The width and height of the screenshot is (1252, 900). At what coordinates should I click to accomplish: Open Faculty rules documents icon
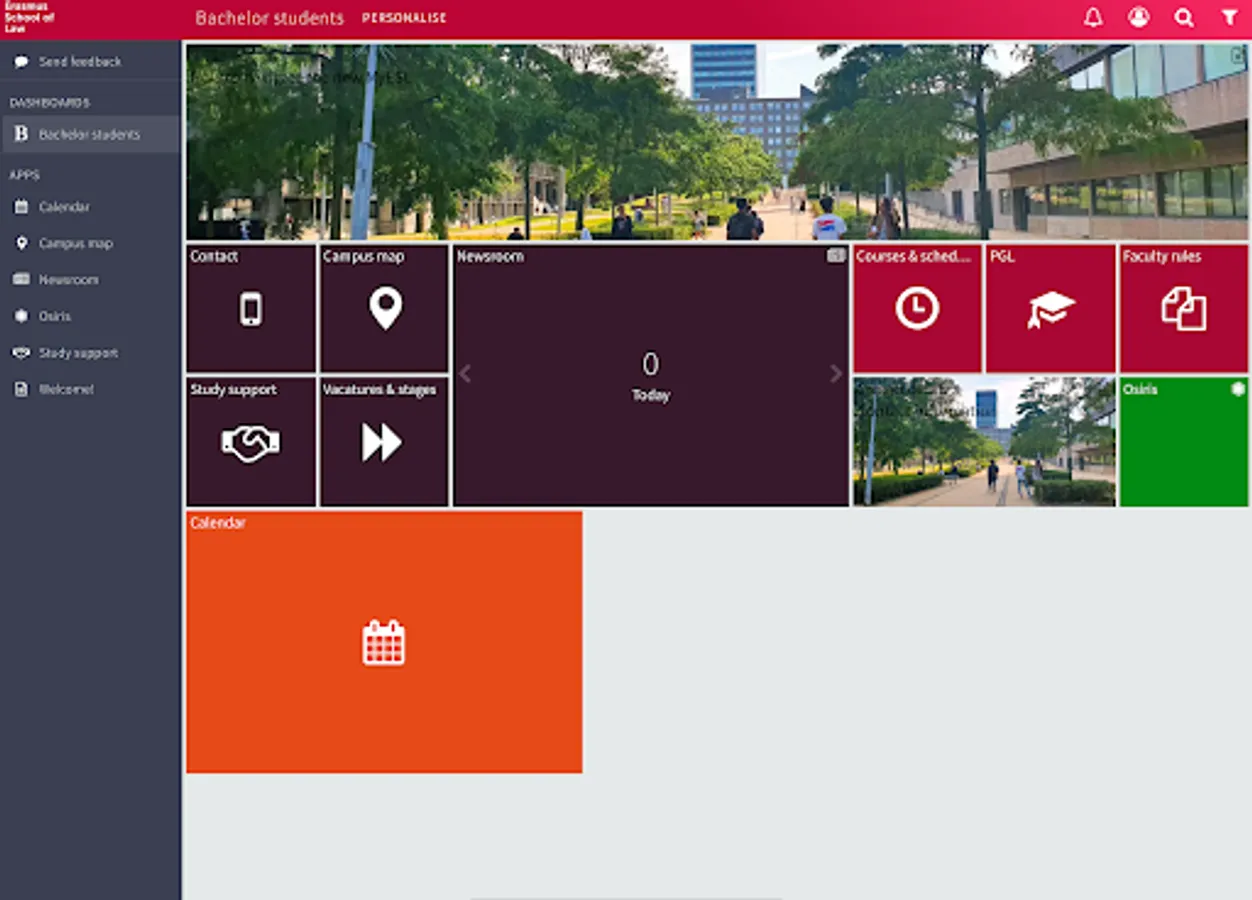pos(1184,308)
